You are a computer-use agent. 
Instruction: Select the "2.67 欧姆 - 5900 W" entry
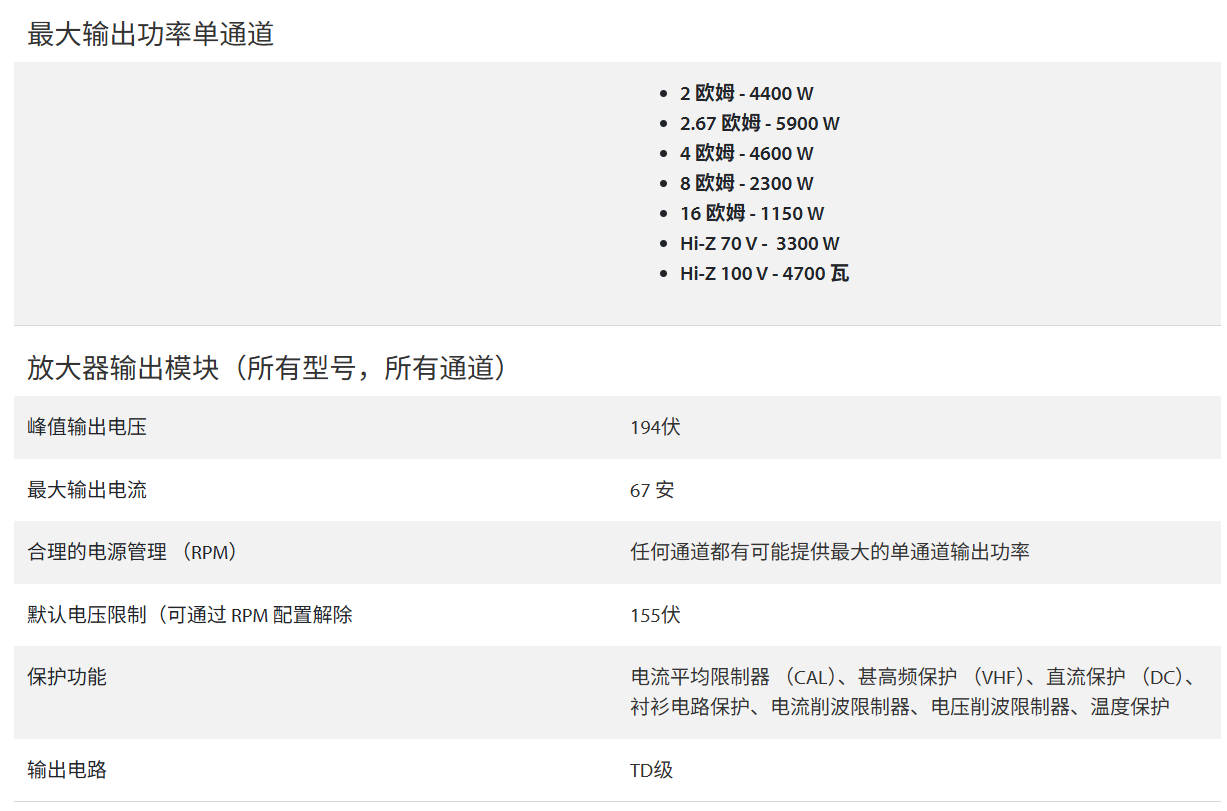point(759,124)
